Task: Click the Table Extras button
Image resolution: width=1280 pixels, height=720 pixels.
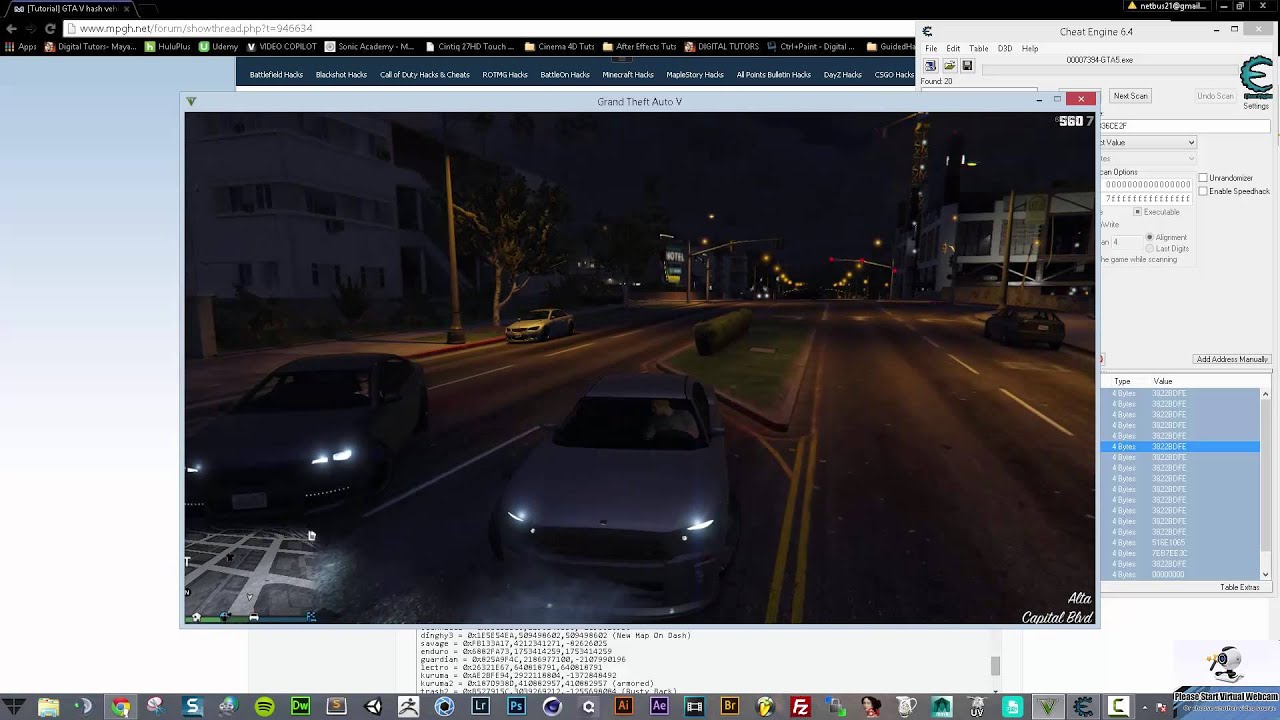Action: [x=1240, y=587]
